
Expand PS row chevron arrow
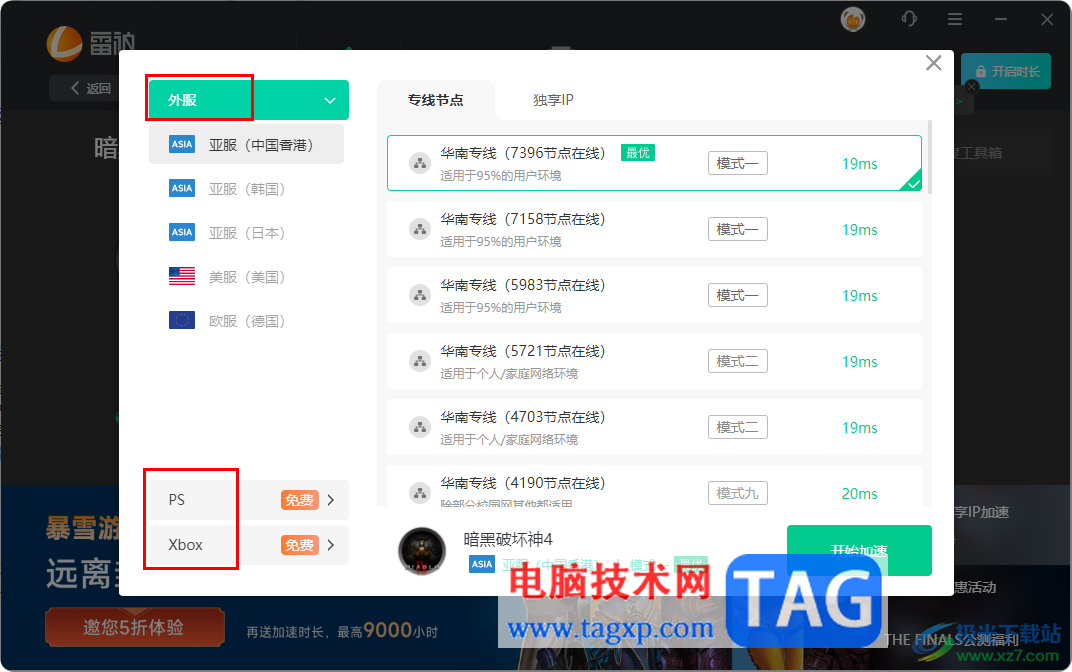tap(331, 500)
